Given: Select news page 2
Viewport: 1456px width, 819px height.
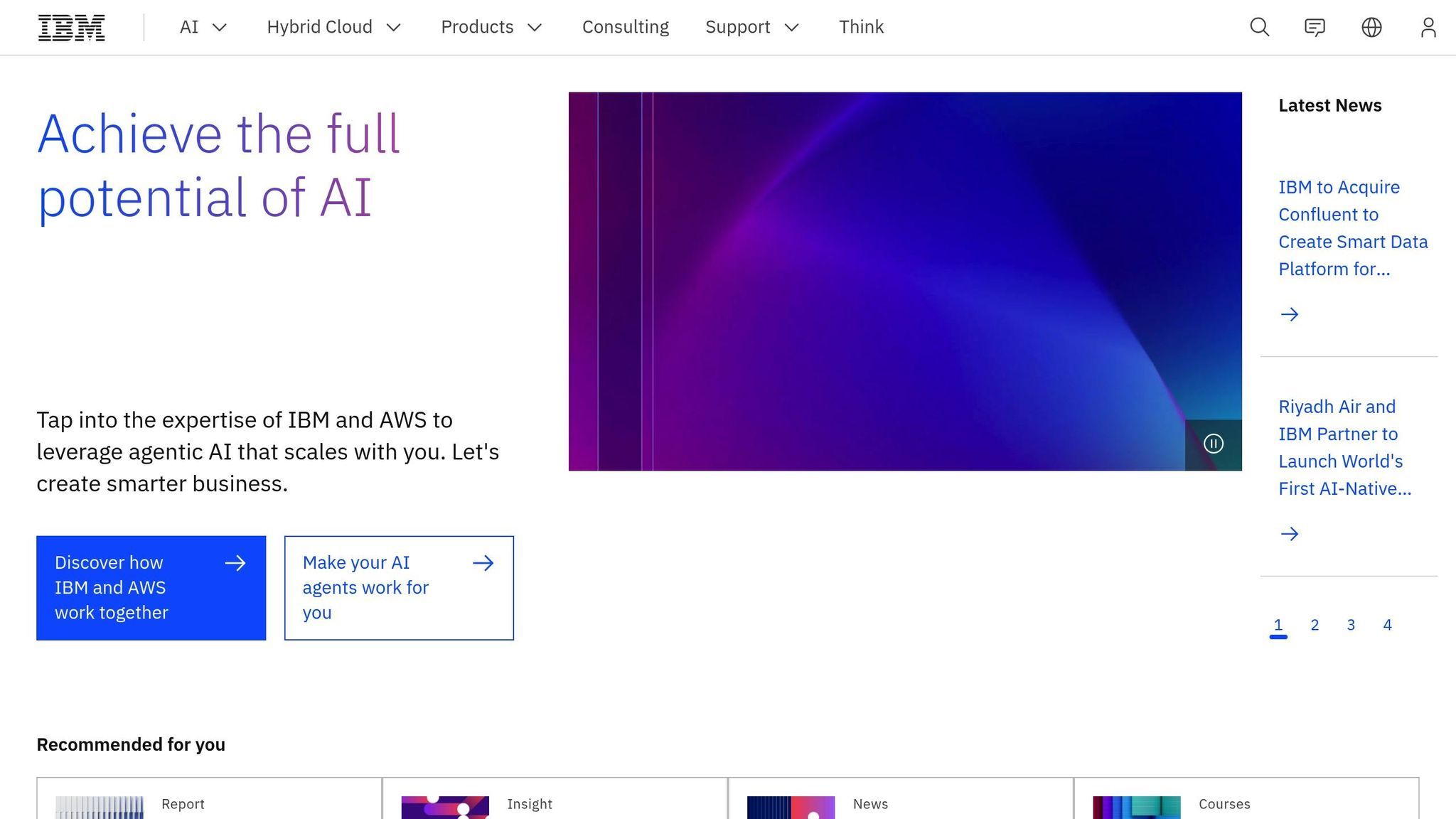Looking at the screenshot, I should click(1315, 626).
